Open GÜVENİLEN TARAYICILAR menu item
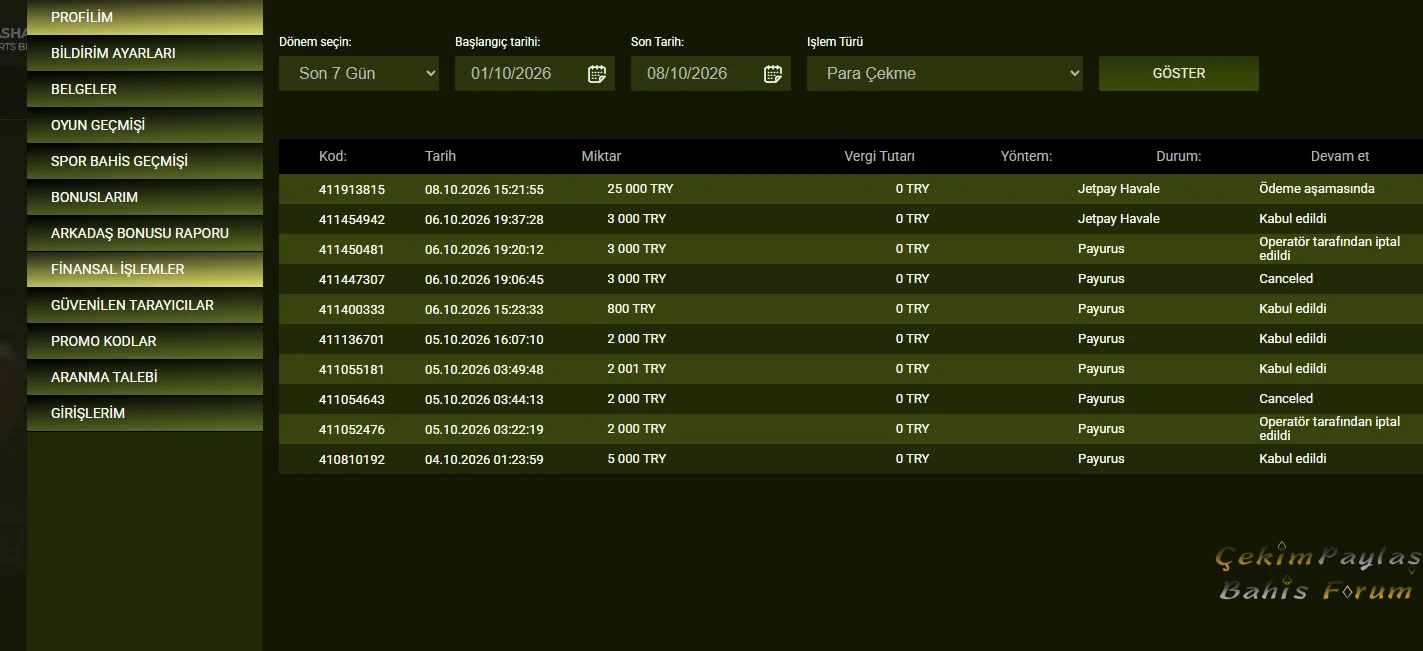Viewport: 1423px width, 651px height. tap(145, 305)
